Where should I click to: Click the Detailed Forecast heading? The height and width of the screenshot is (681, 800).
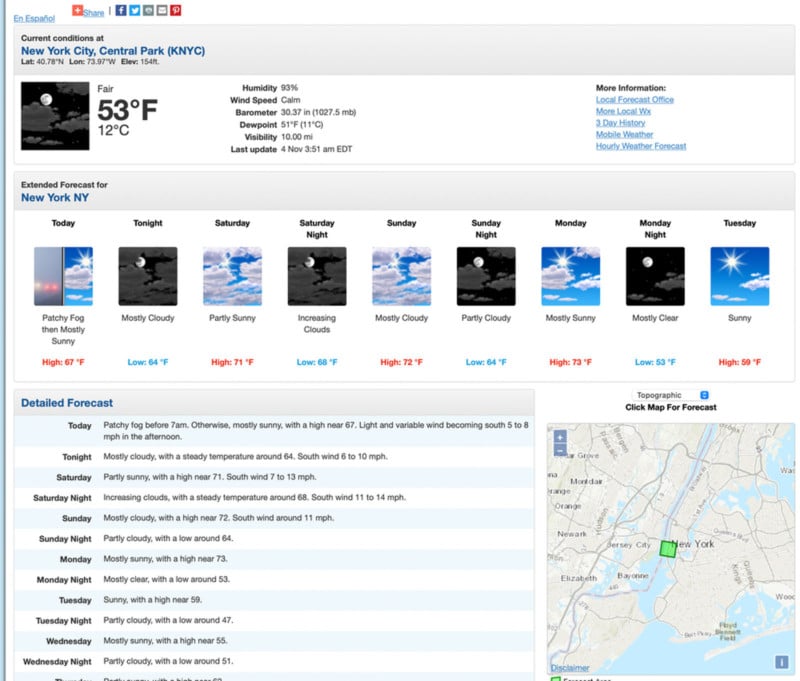click(67, 403)
